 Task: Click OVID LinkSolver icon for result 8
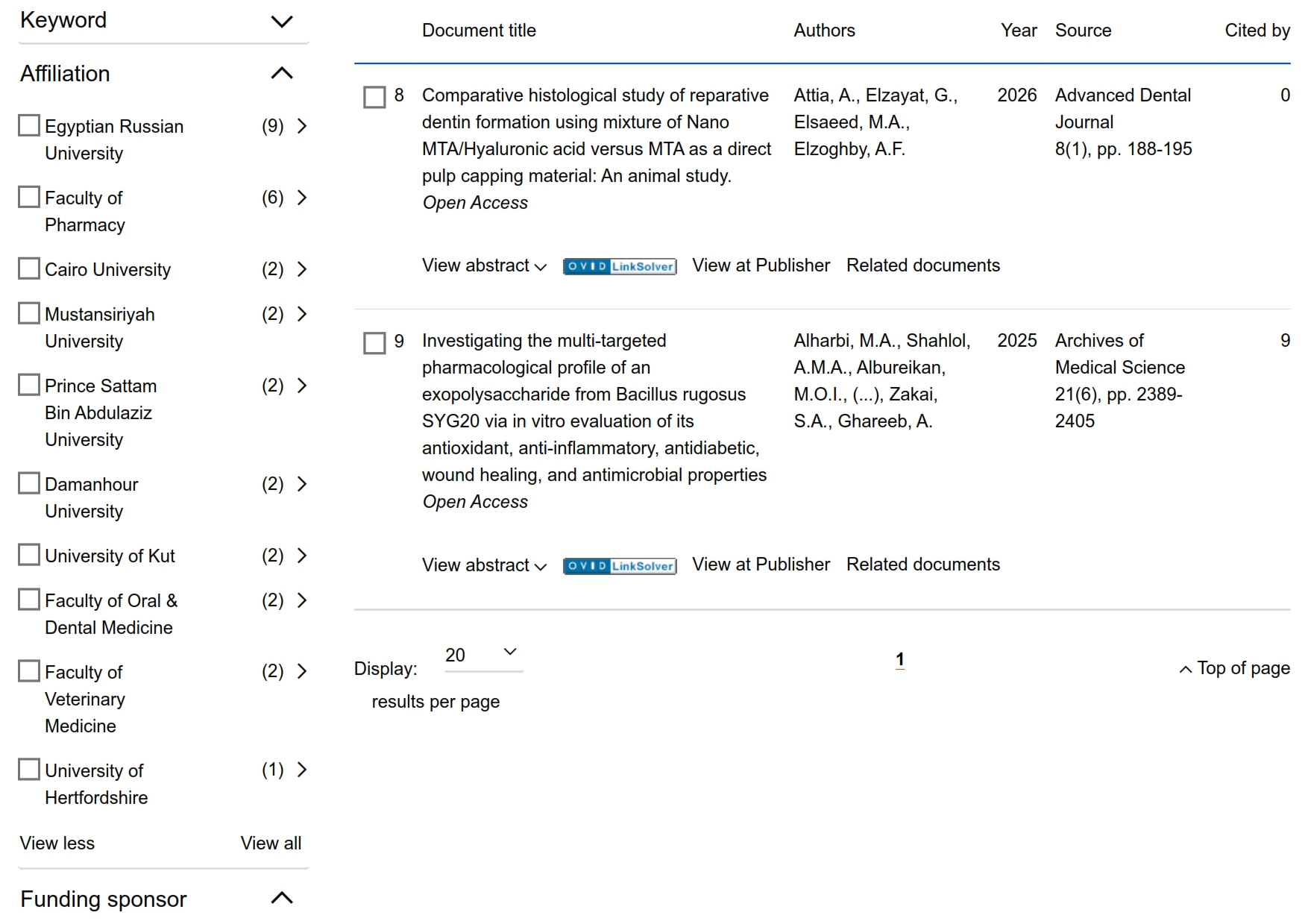pyautogui.click(x=620, y=266)
